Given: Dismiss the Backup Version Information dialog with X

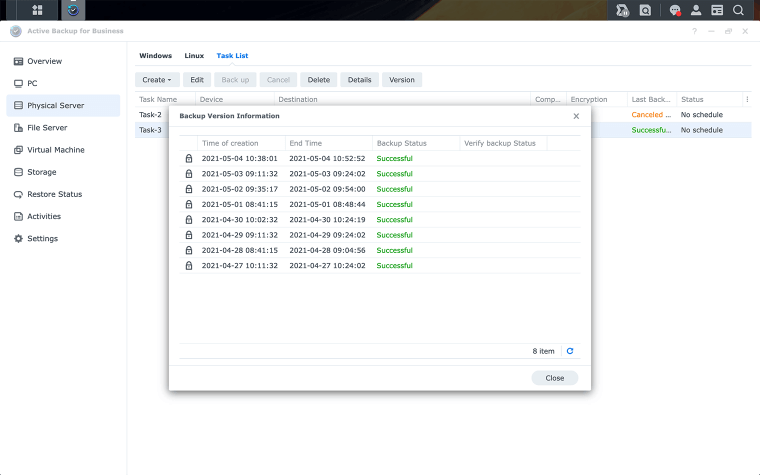Looking at the screenshot, I should [x=576, y=116].
